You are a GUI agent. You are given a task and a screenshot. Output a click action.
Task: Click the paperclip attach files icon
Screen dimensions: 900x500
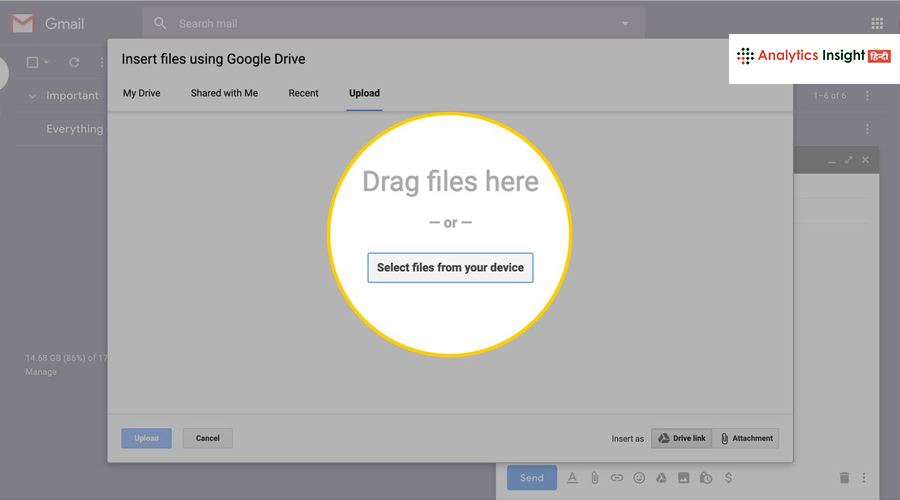click(594, 478)
